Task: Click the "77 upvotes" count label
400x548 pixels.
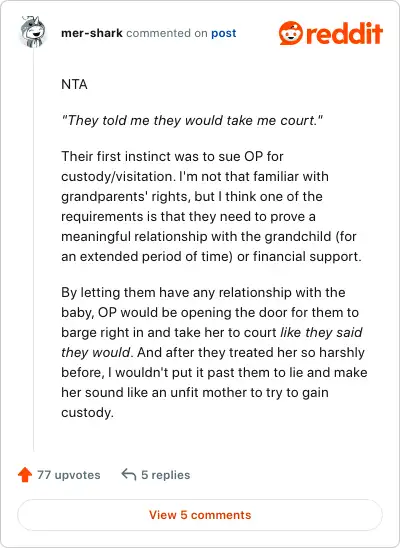Action: 69,475
